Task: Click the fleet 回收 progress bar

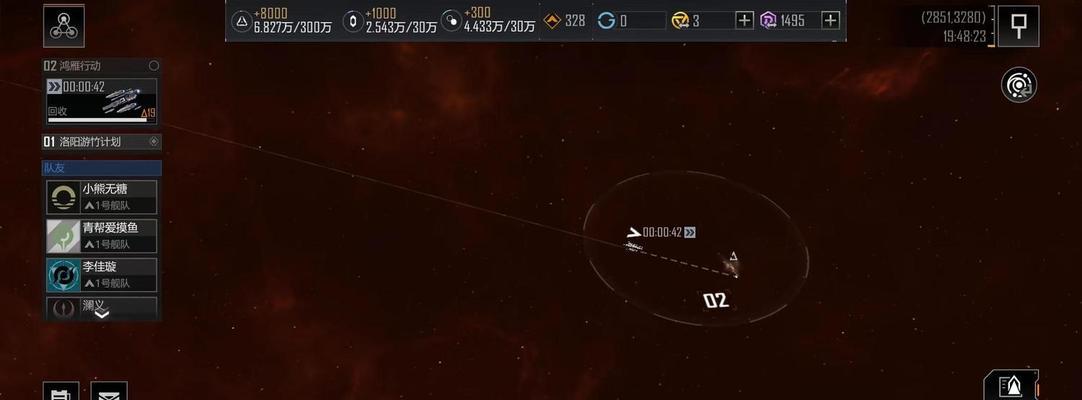Action: [97, 120]
